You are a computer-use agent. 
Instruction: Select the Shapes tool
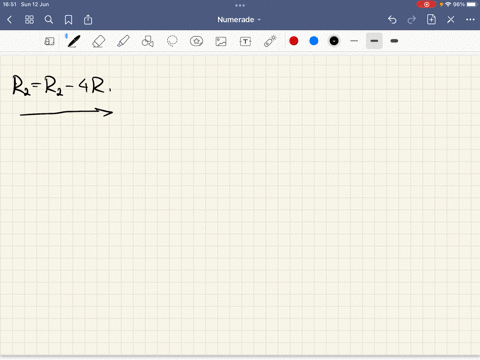tap(148, 41)
